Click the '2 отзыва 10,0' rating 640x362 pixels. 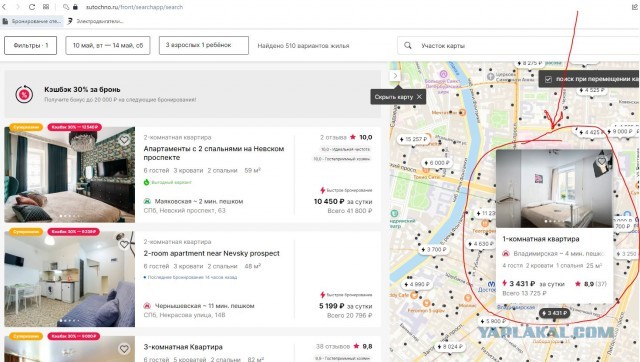[346, 138]
